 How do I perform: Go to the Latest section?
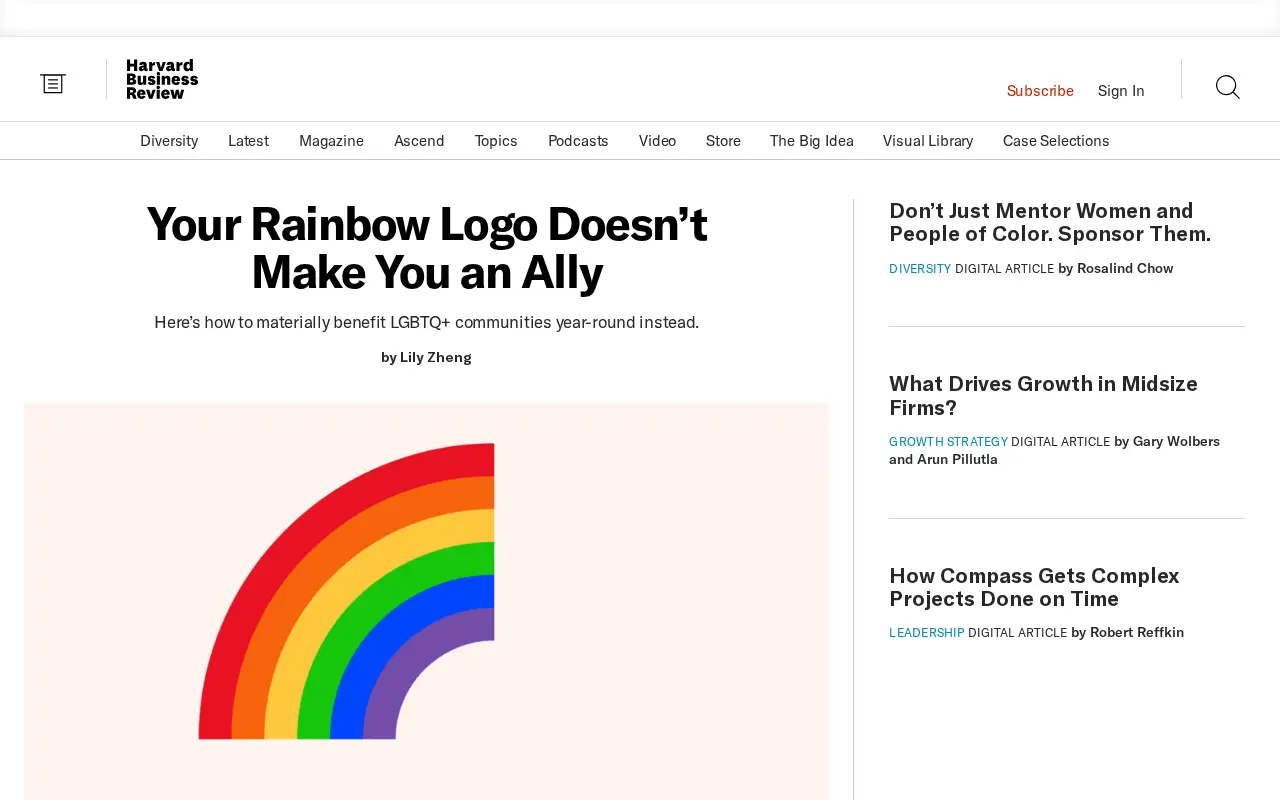[248, 141]
